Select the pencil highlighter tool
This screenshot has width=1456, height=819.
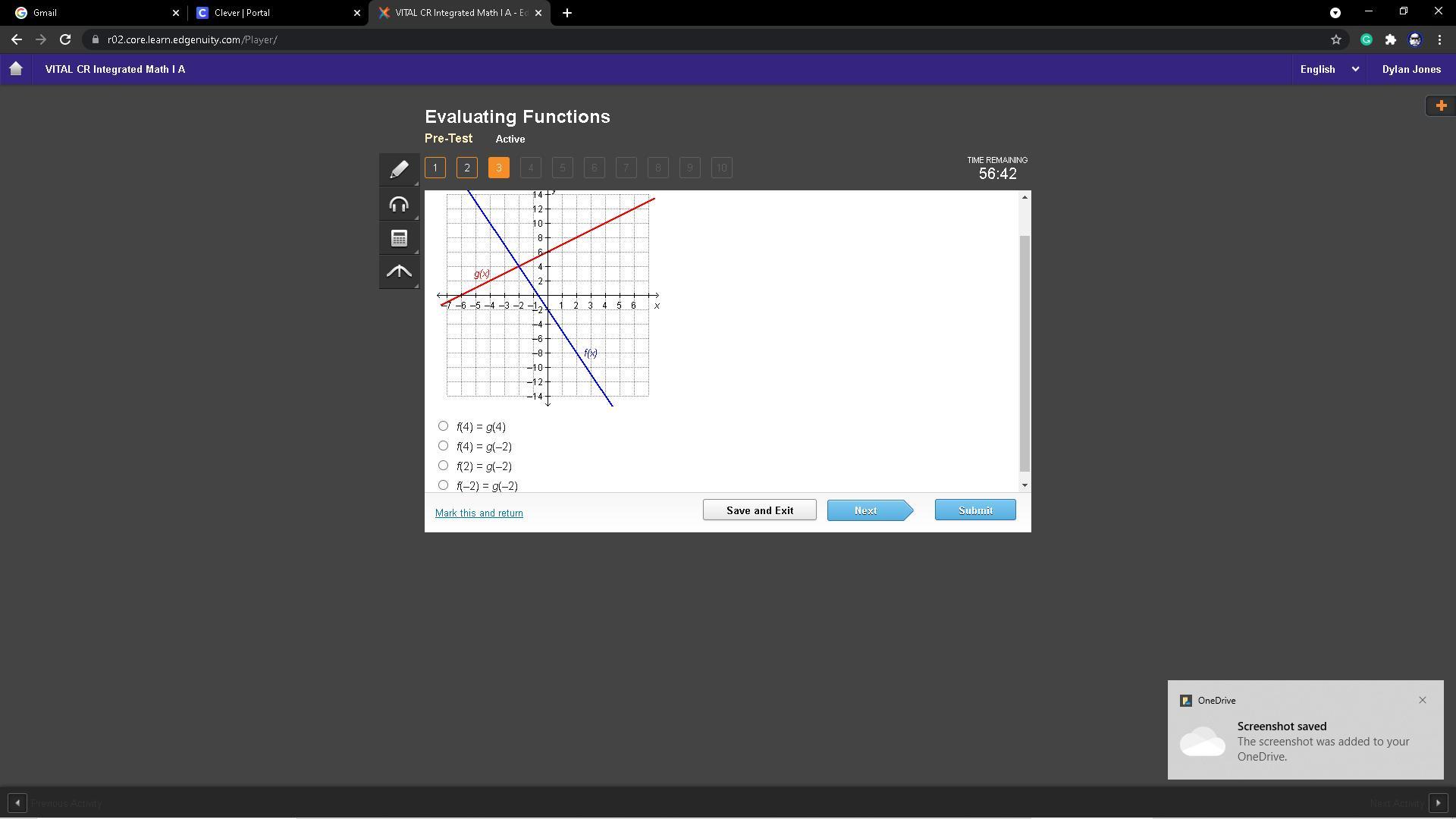pos(399,170)
